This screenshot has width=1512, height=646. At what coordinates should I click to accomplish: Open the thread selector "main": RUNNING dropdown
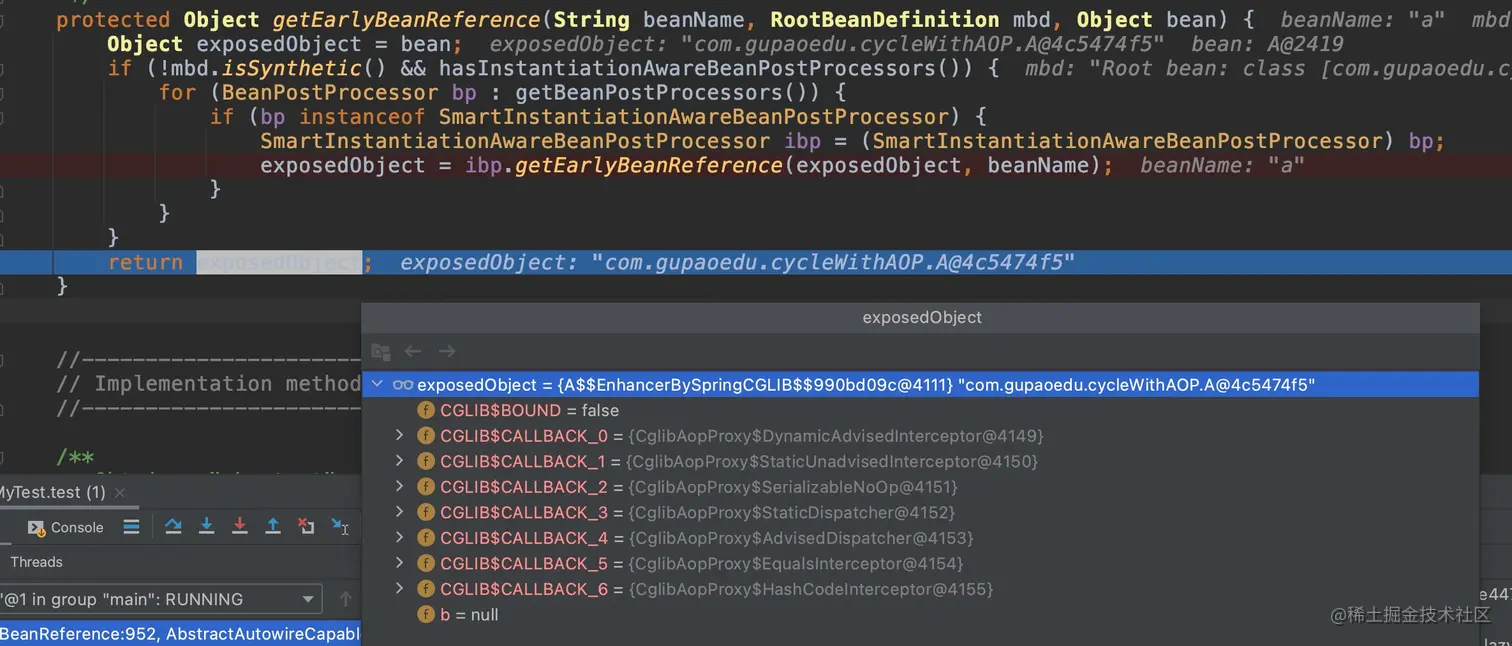160,599
